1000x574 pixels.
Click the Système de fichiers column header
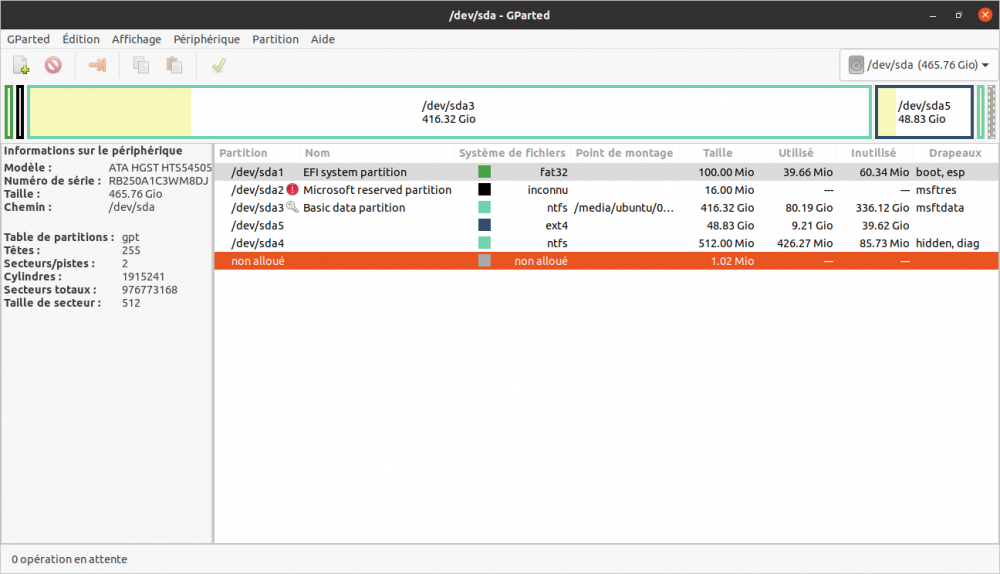pyautogui.click(x=512, y=153)
